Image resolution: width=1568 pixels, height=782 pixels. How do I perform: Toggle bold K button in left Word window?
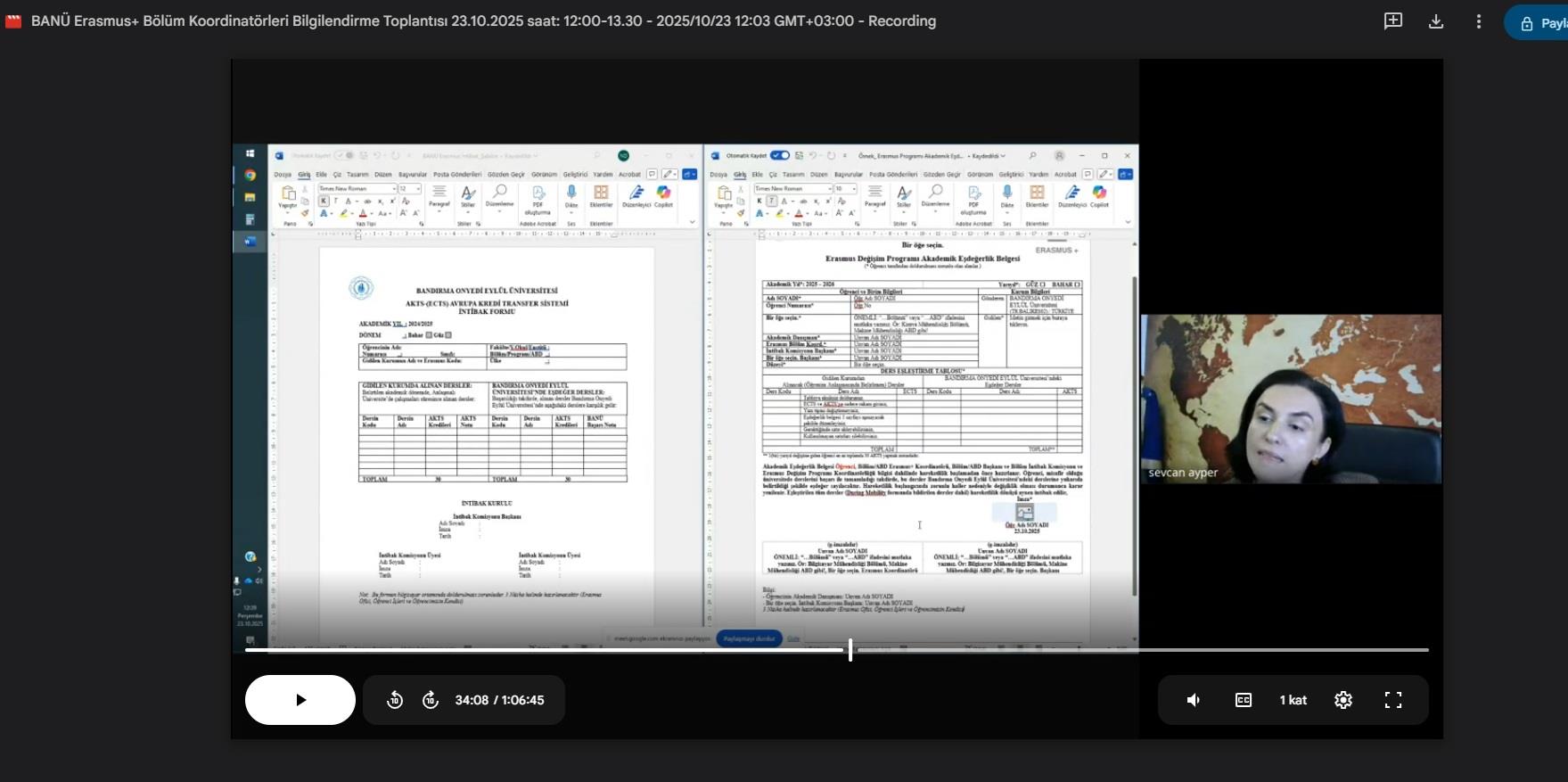324,202
